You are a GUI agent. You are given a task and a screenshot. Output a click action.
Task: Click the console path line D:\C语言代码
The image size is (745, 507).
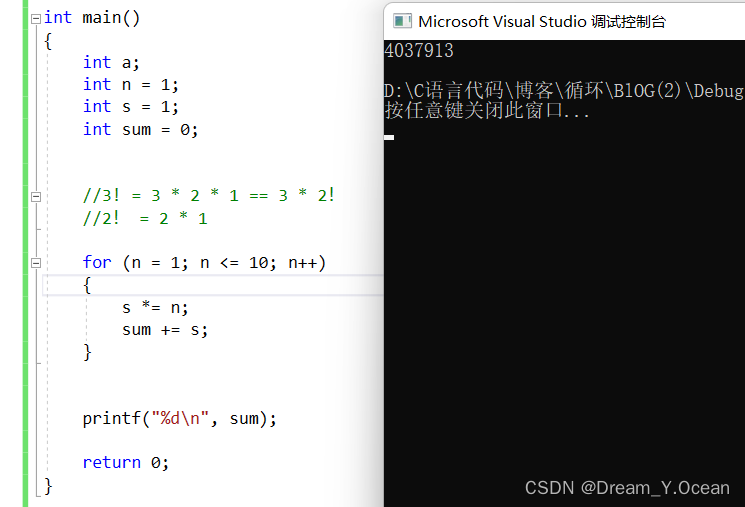pyautogui.click(x=564, y=90)
